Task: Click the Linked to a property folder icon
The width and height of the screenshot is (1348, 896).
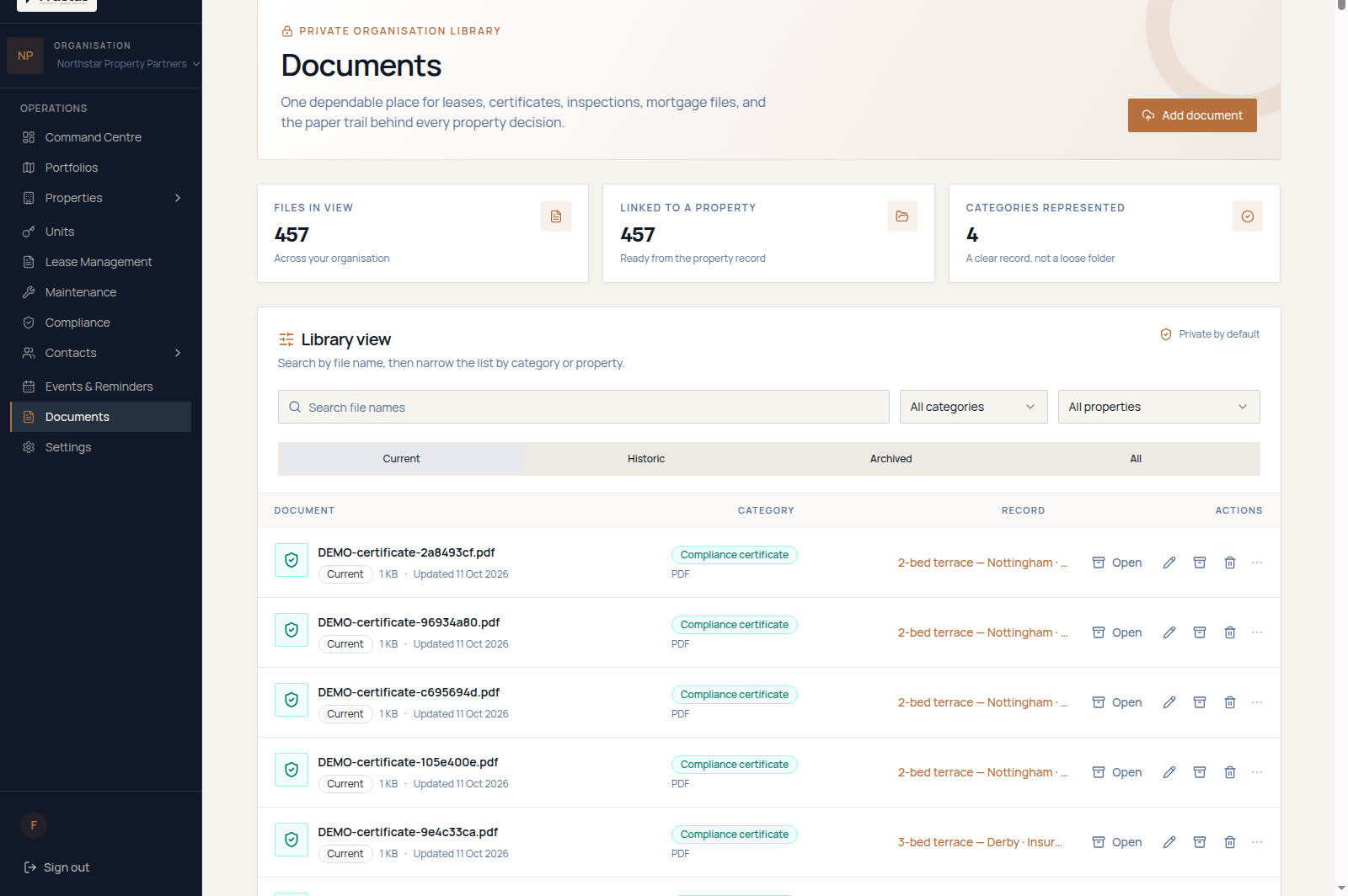Action: 902,216
